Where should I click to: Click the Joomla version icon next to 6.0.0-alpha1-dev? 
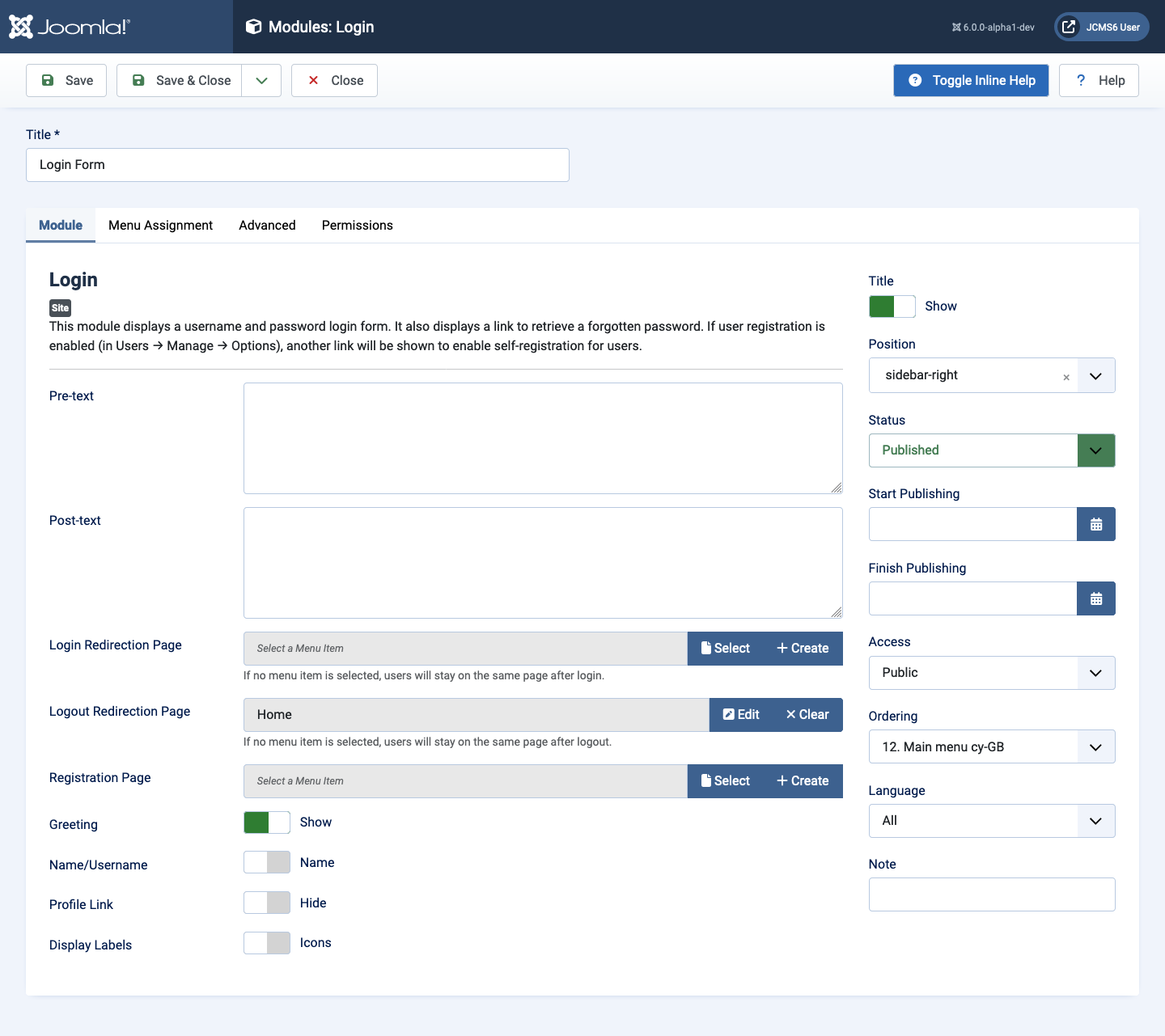coord(956,27)
